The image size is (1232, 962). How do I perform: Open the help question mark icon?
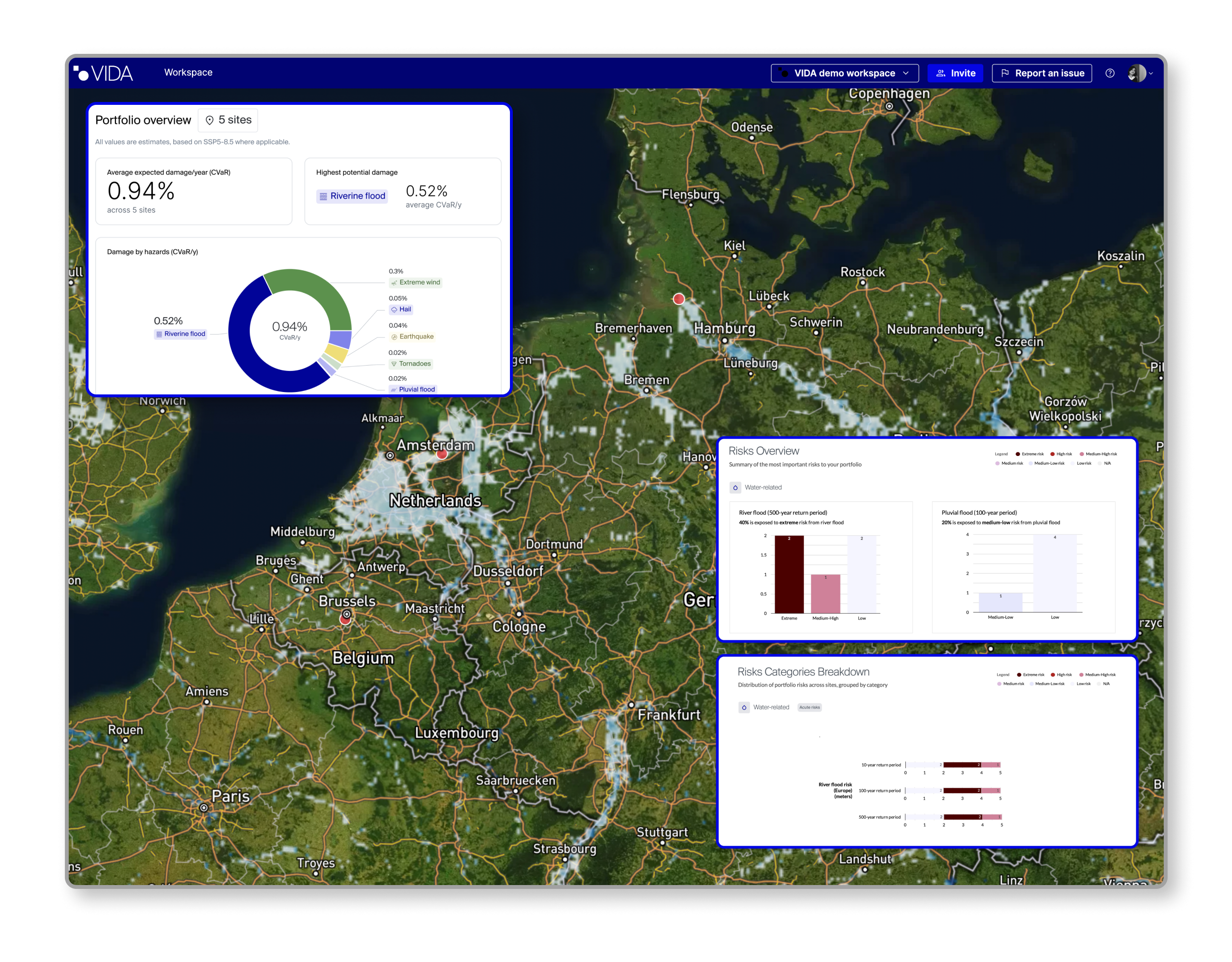click(1110, 73)
